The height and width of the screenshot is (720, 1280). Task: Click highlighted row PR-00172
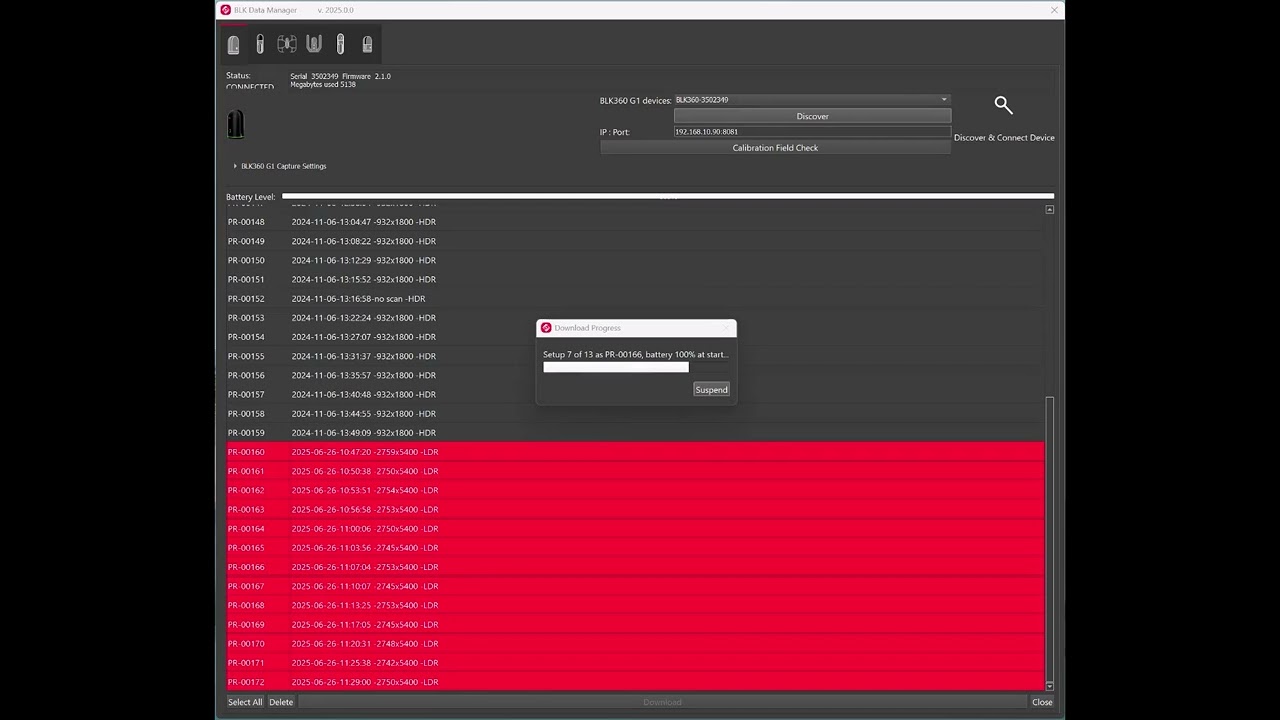click(x=635, y=682)
